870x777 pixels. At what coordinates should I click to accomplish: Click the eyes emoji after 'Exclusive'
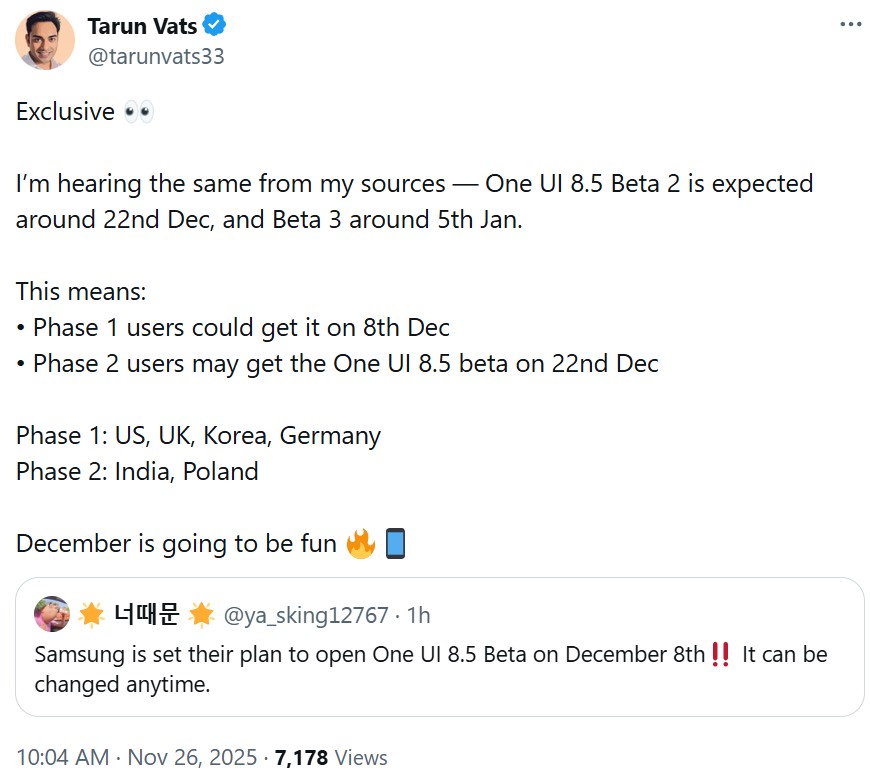[140, 111]
